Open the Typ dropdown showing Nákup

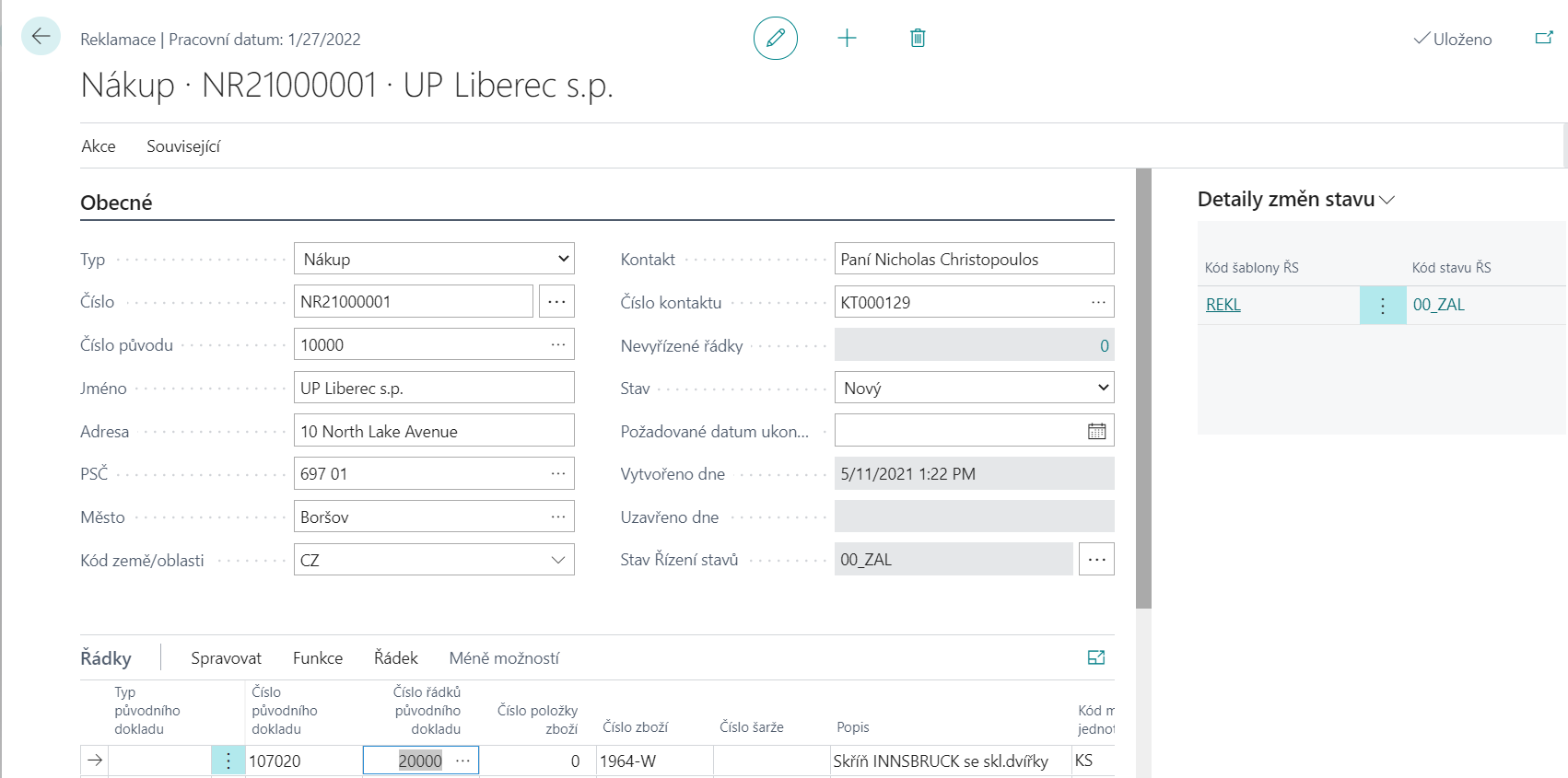[x=434, y=259]
